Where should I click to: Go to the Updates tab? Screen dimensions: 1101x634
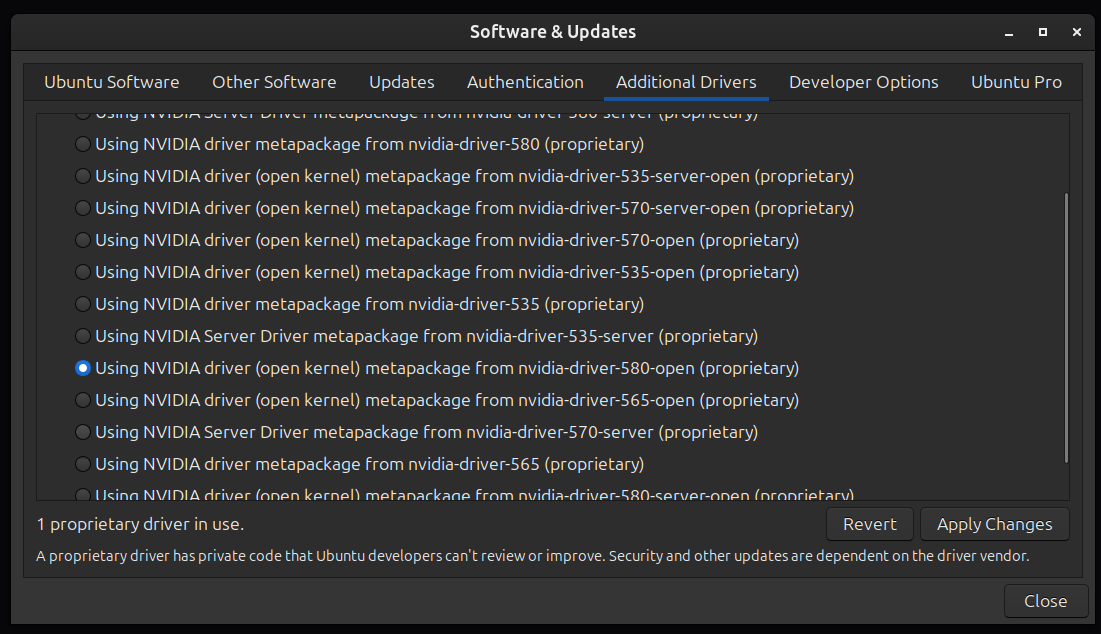point(401,82)
